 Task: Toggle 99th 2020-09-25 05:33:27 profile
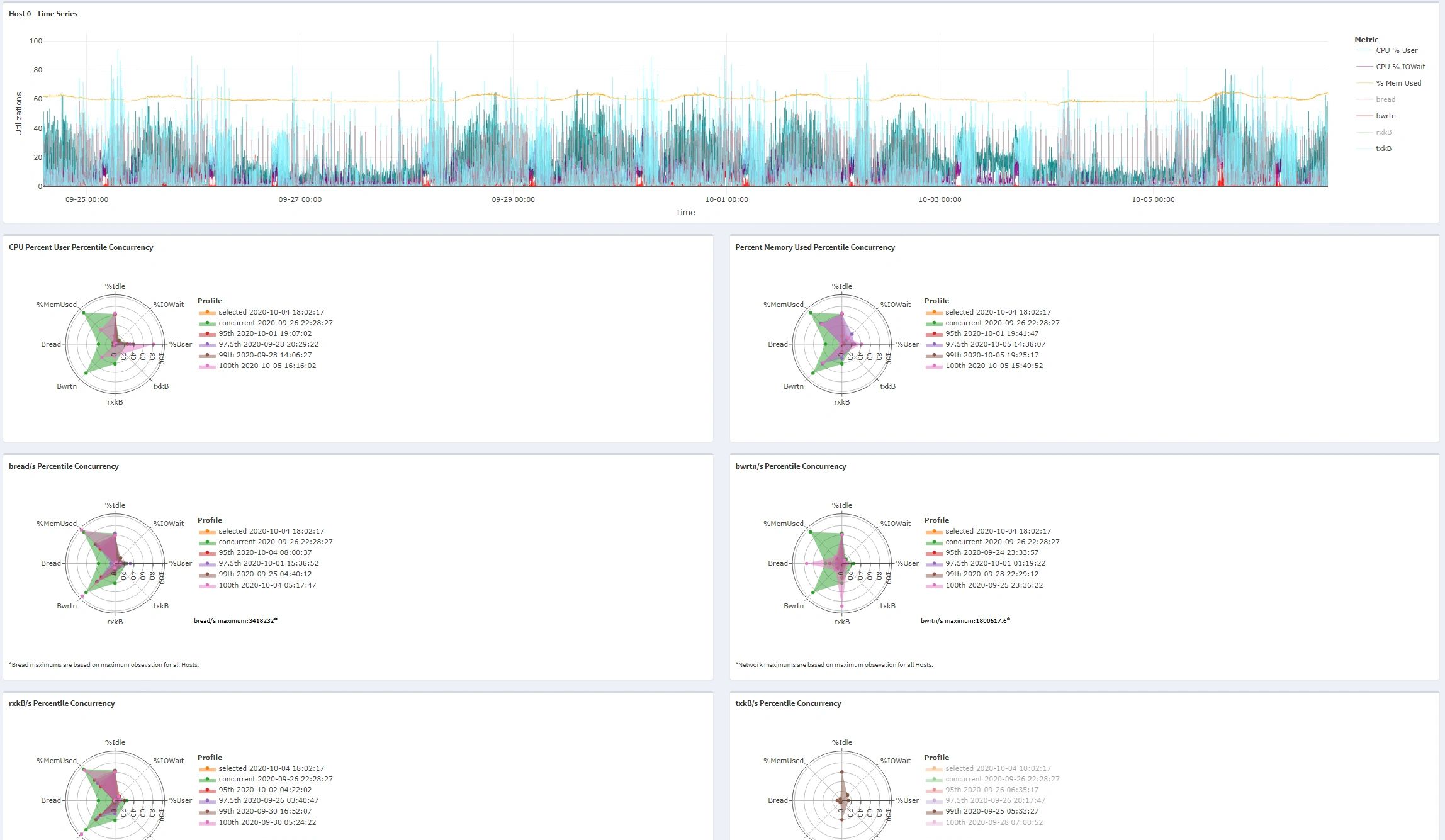coord(982,811)
